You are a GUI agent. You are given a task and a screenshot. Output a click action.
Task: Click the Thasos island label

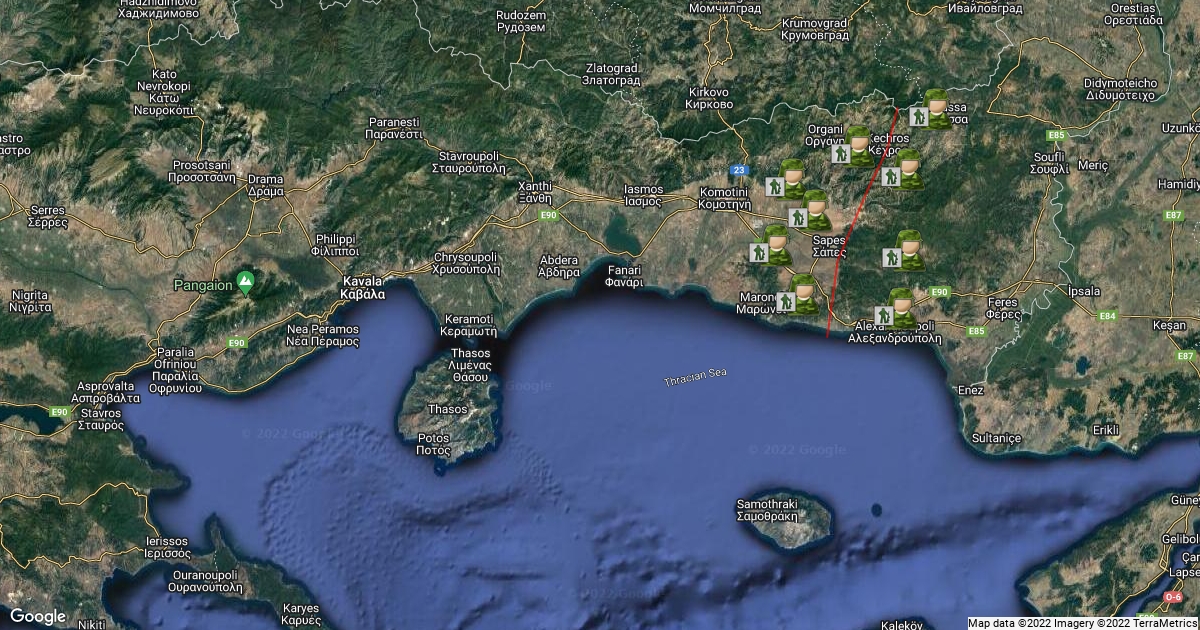[447, 409]
